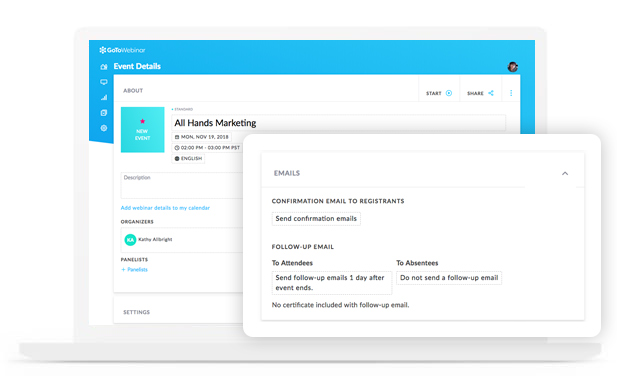617x376 pixels.
Task: Click into the Description field
Action: 182,185
